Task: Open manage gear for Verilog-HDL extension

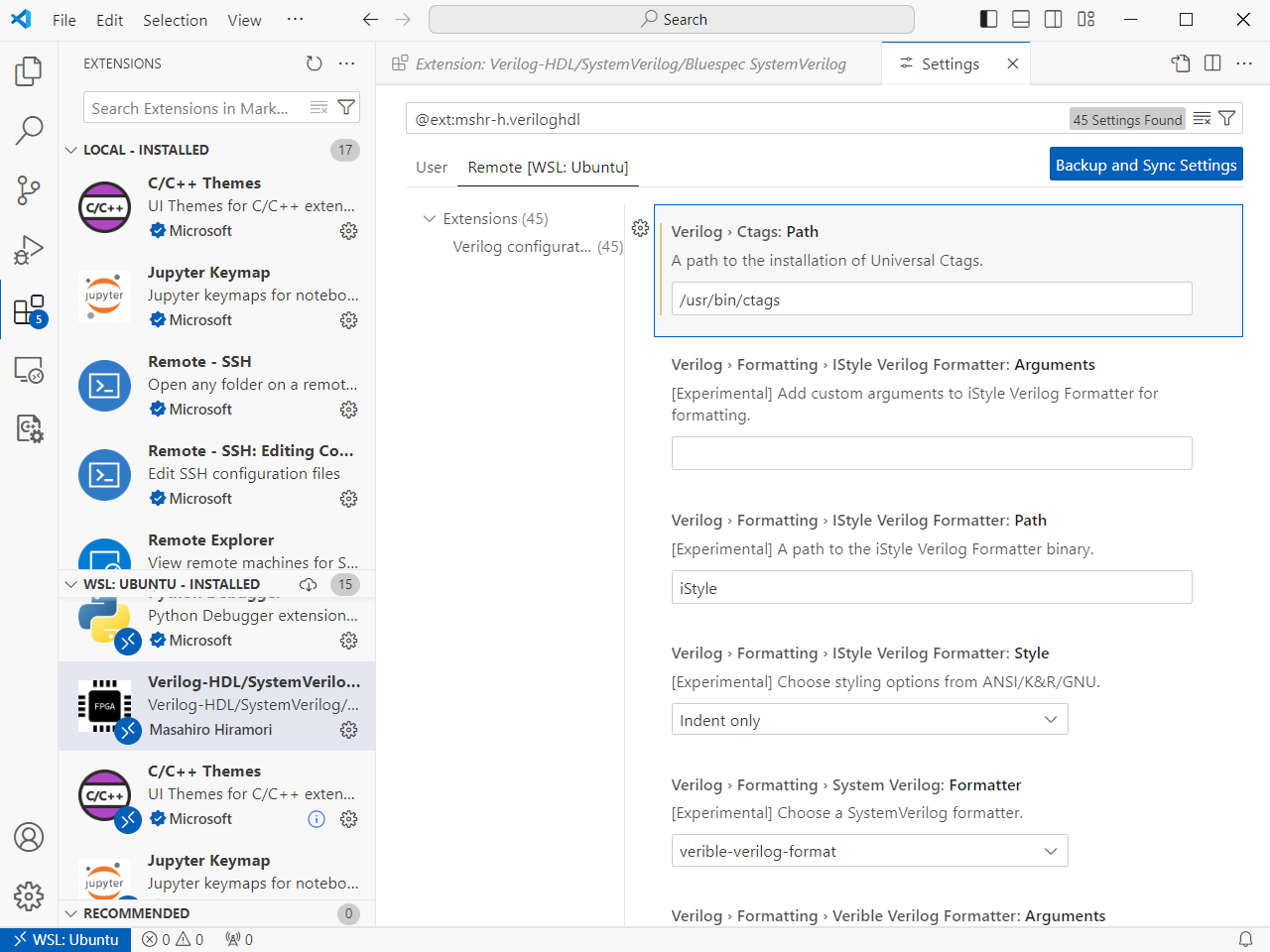Action: [x=349, y=730]
